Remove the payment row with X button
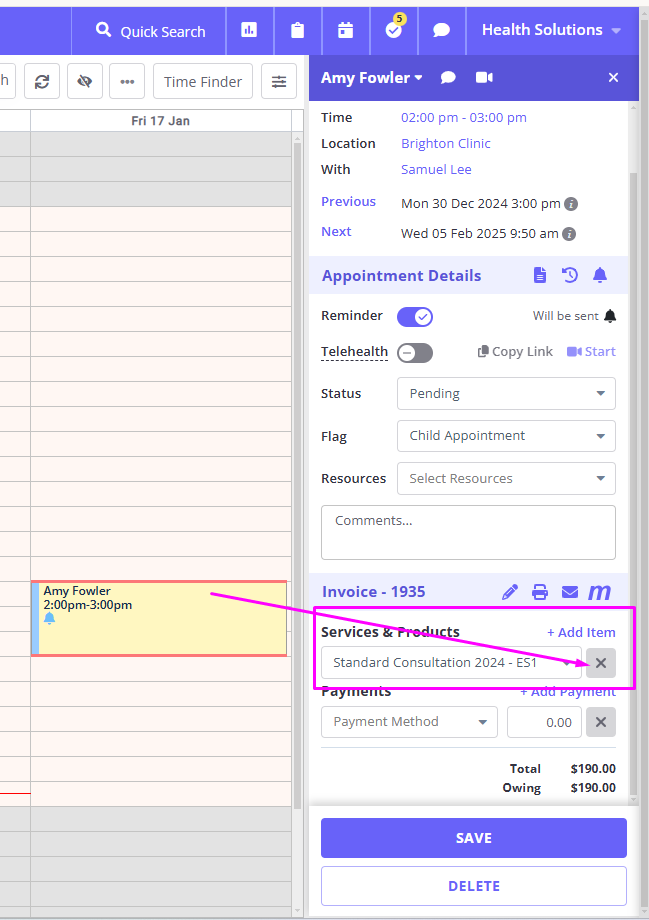The height and width of the screenshot is (920, 649). point(601,722)
